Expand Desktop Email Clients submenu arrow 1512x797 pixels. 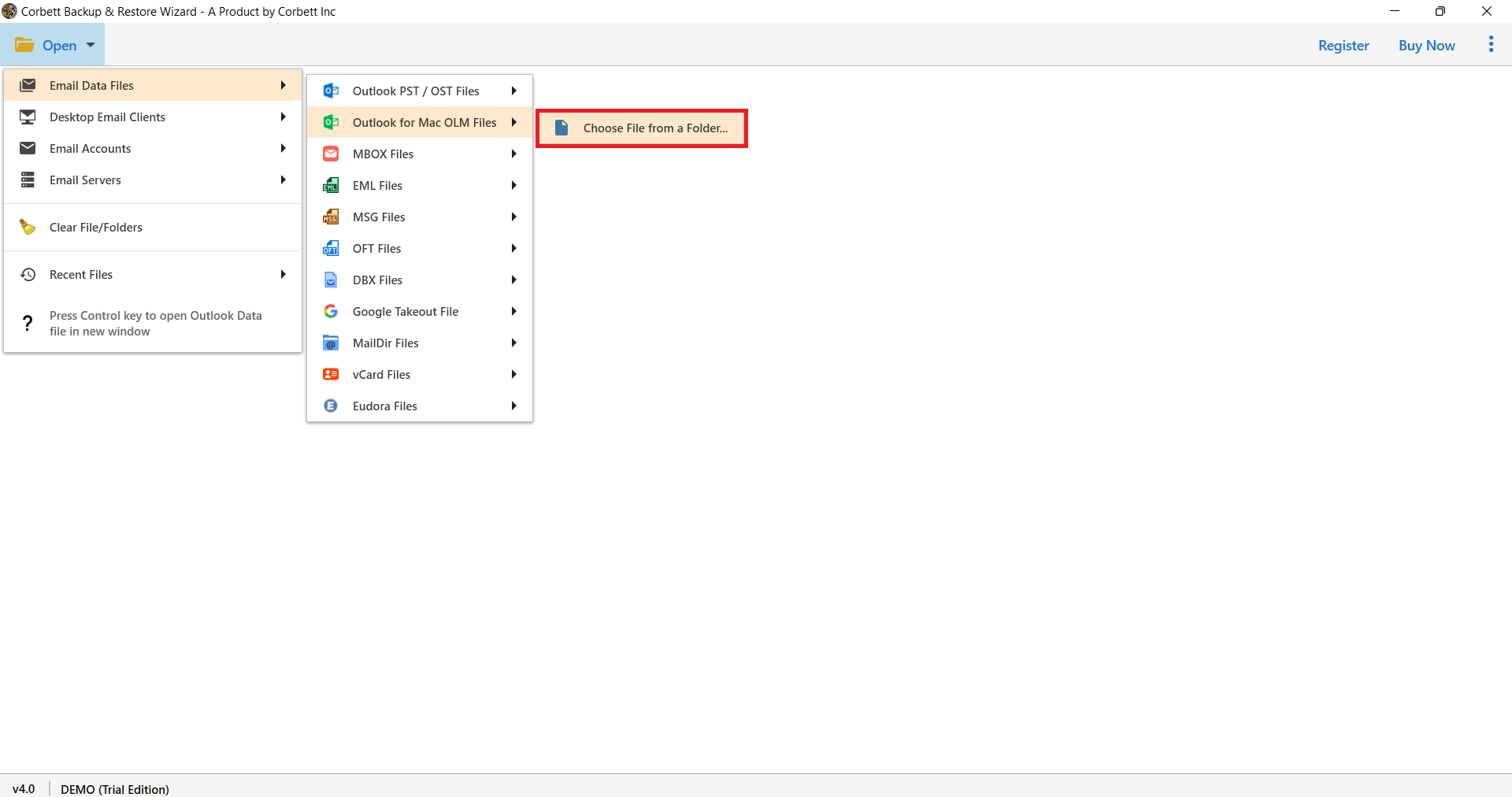283,117
